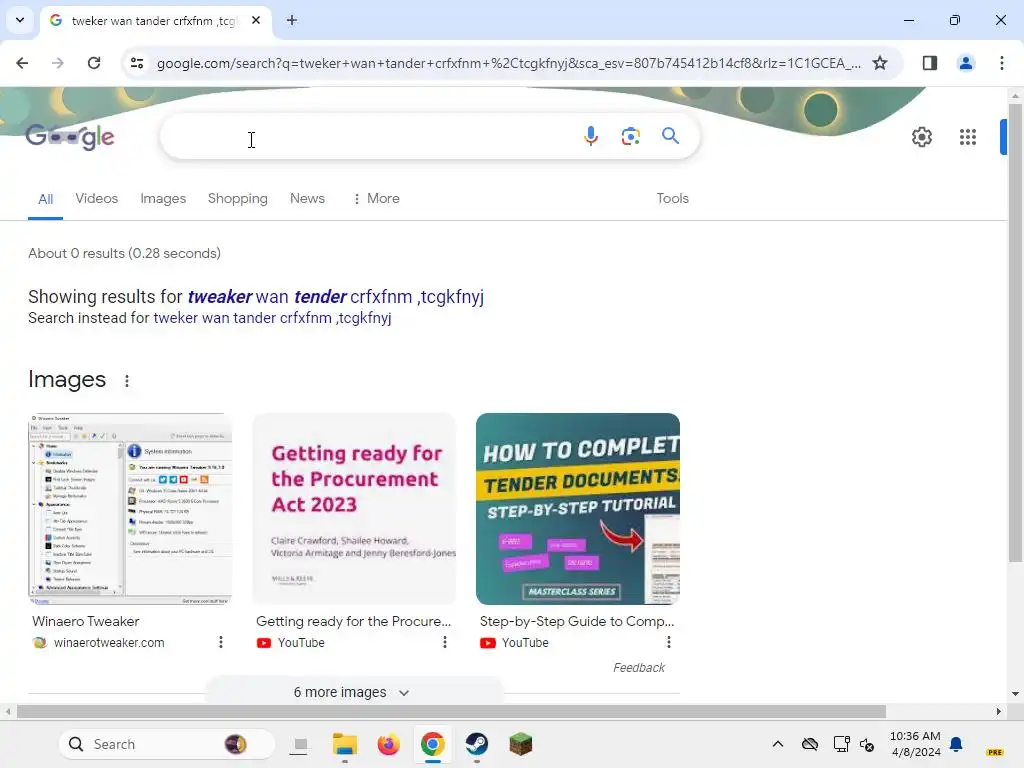Search by image with Google Lens icon
The height and width of the screenshot is (768, 1024).
click(630, 136)
